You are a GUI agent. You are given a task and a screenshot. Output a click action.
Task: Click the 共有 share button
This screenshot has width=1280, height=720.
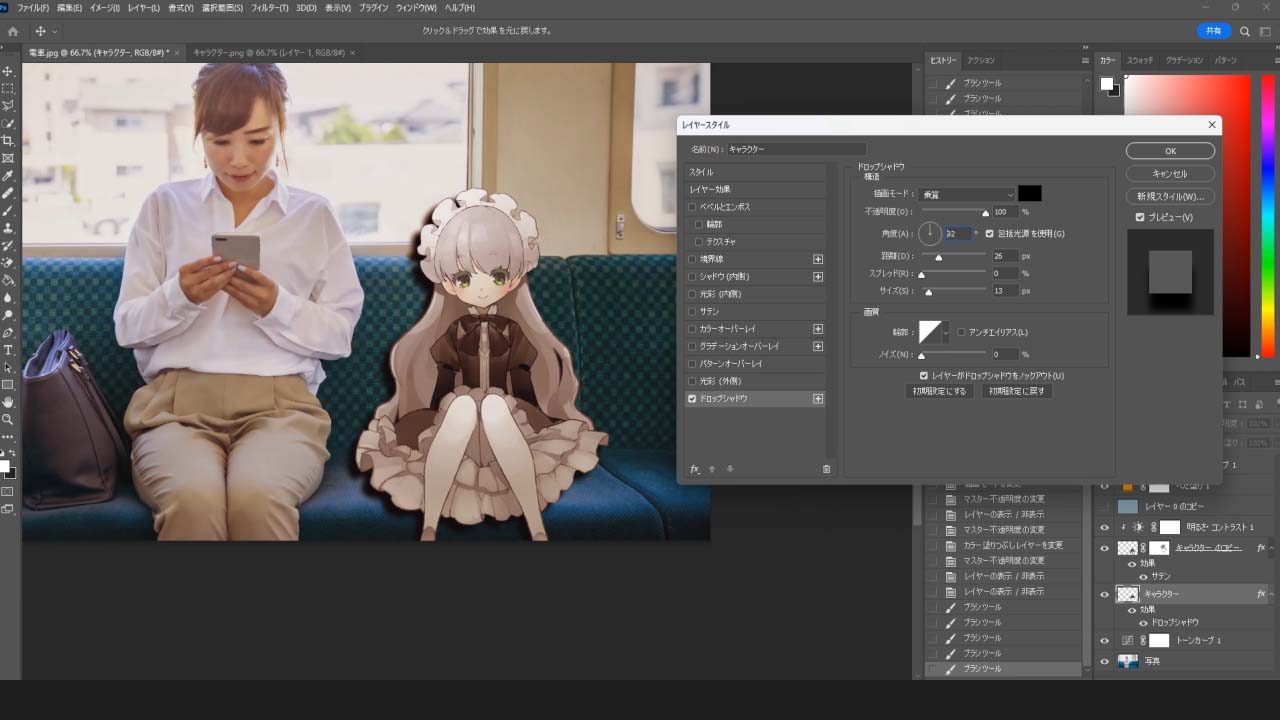pos(1213,31)
